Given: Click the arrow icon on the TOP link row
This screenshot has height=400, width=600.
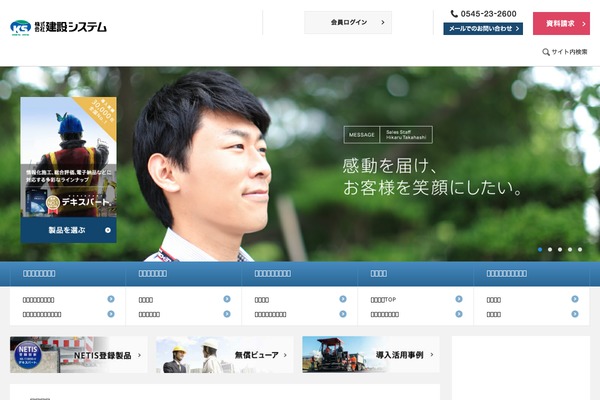Looking at the screenshot, I should click(459, 299).
